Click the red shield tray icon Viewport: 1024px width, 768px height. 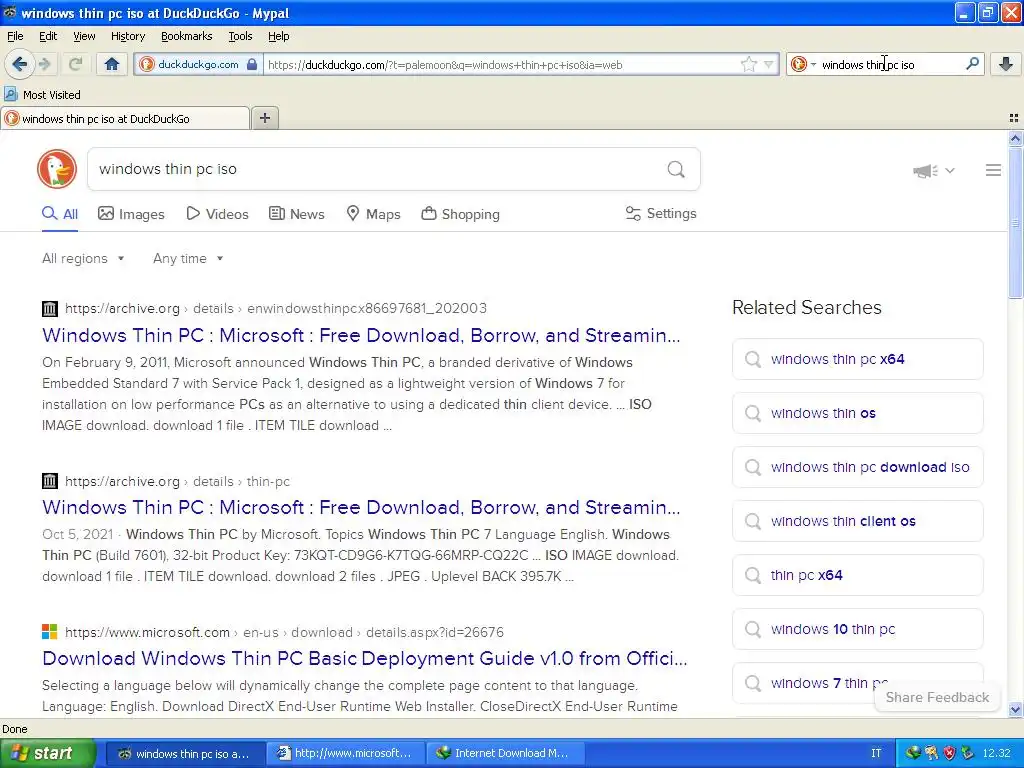click(x=949, y=753)
